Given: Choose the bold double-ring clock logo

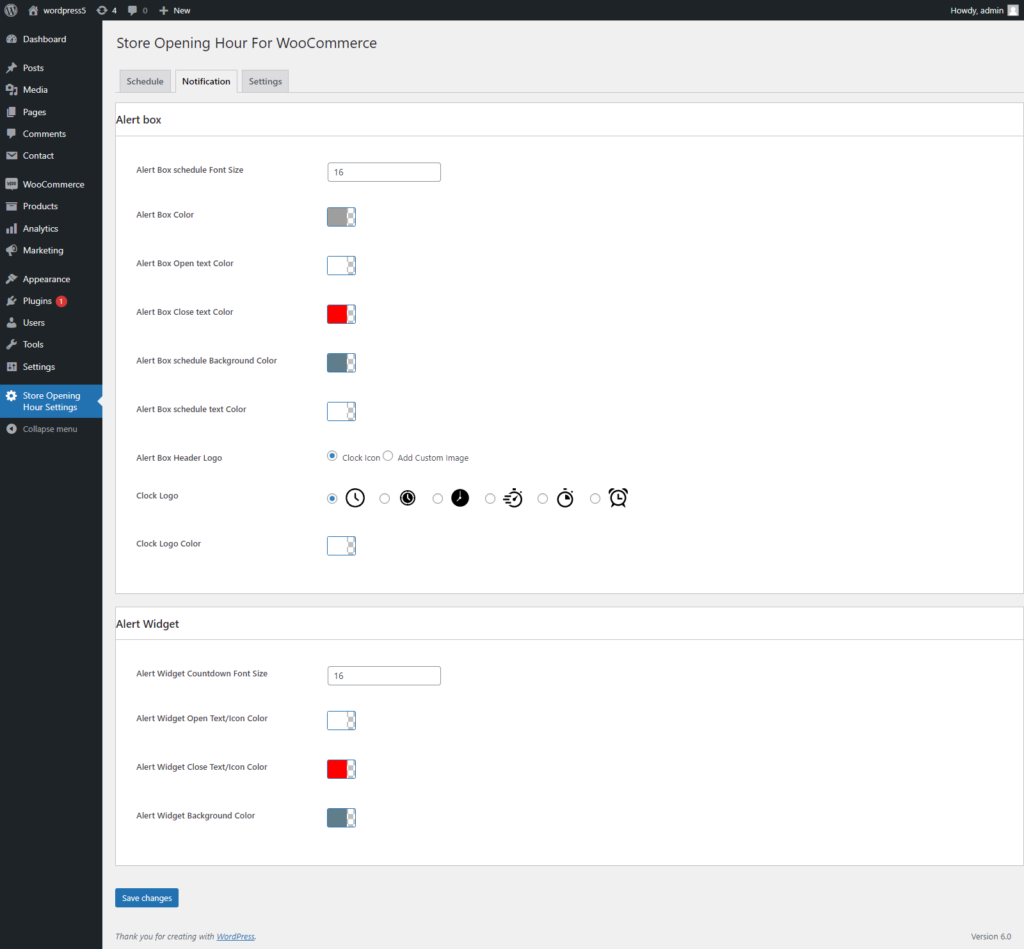Looking at the screenshot, I should pyautogui.click(x=385, y=498).
